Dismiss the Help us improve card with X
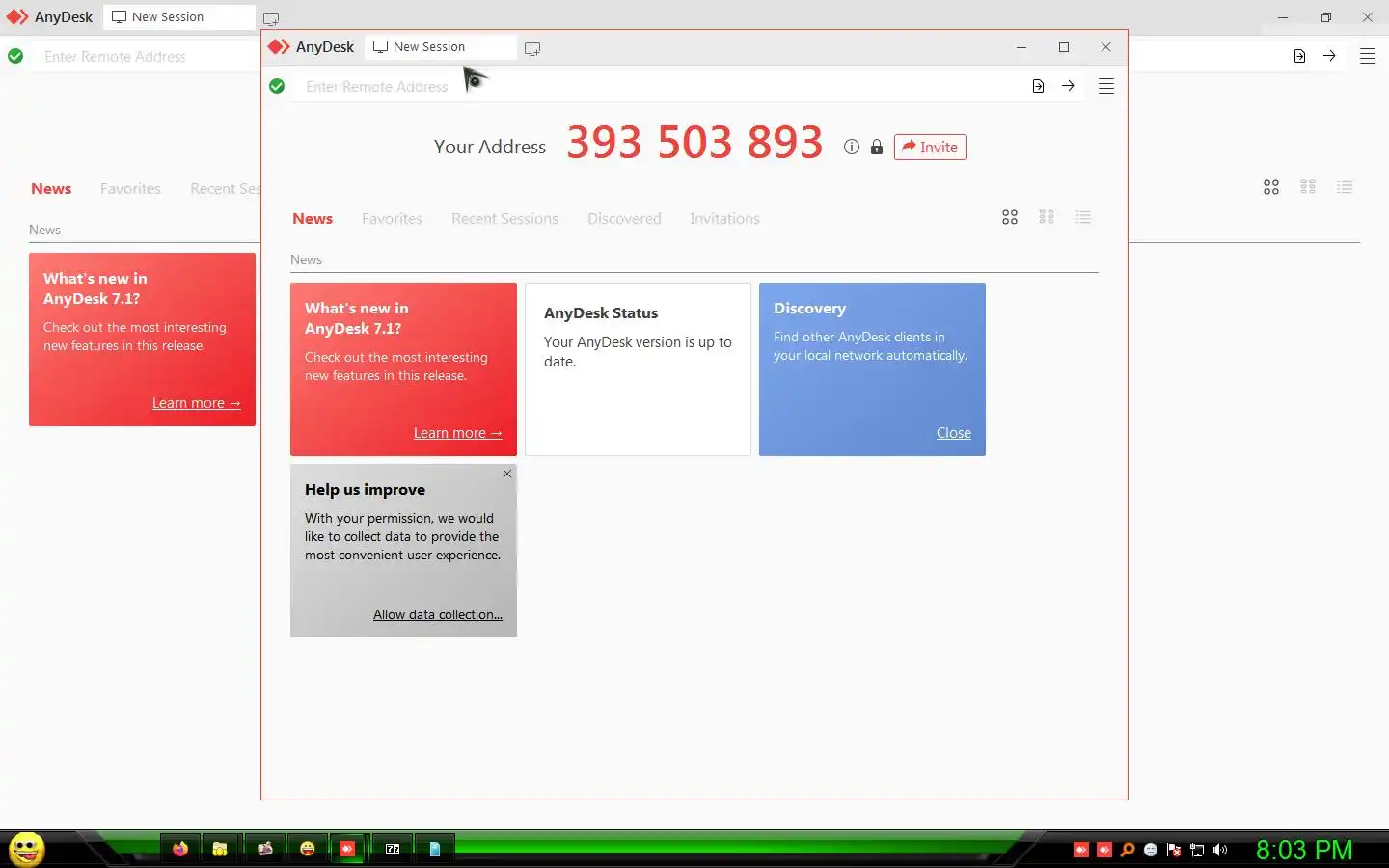The width and height of the screenshot is (1389, 868). pyautogui.click(x=507, y=474)
